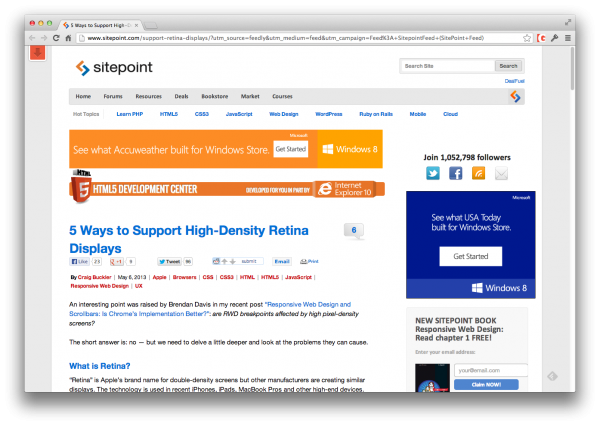Open the Bookstore navigation item
Viewport: 600px width, 426px height.
pyautogui.click(x=215, y=96)
